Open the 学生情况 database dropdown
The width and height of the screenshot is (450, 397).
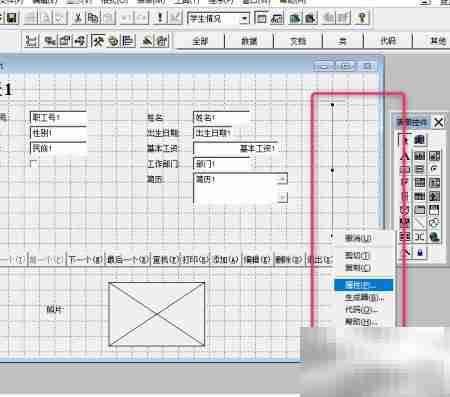(x=244, y=18)
